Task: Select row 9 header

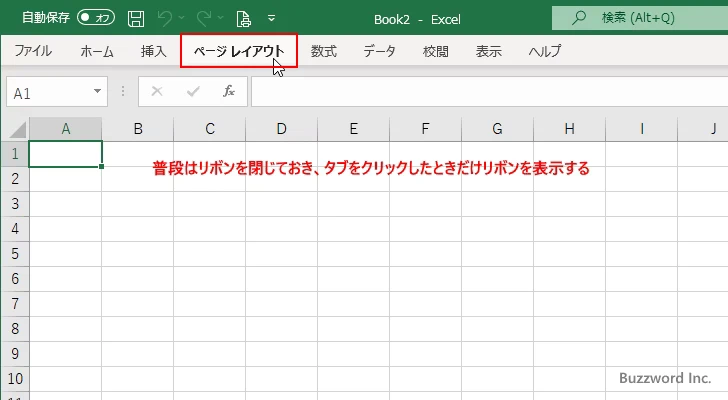Action: [15, 354]
